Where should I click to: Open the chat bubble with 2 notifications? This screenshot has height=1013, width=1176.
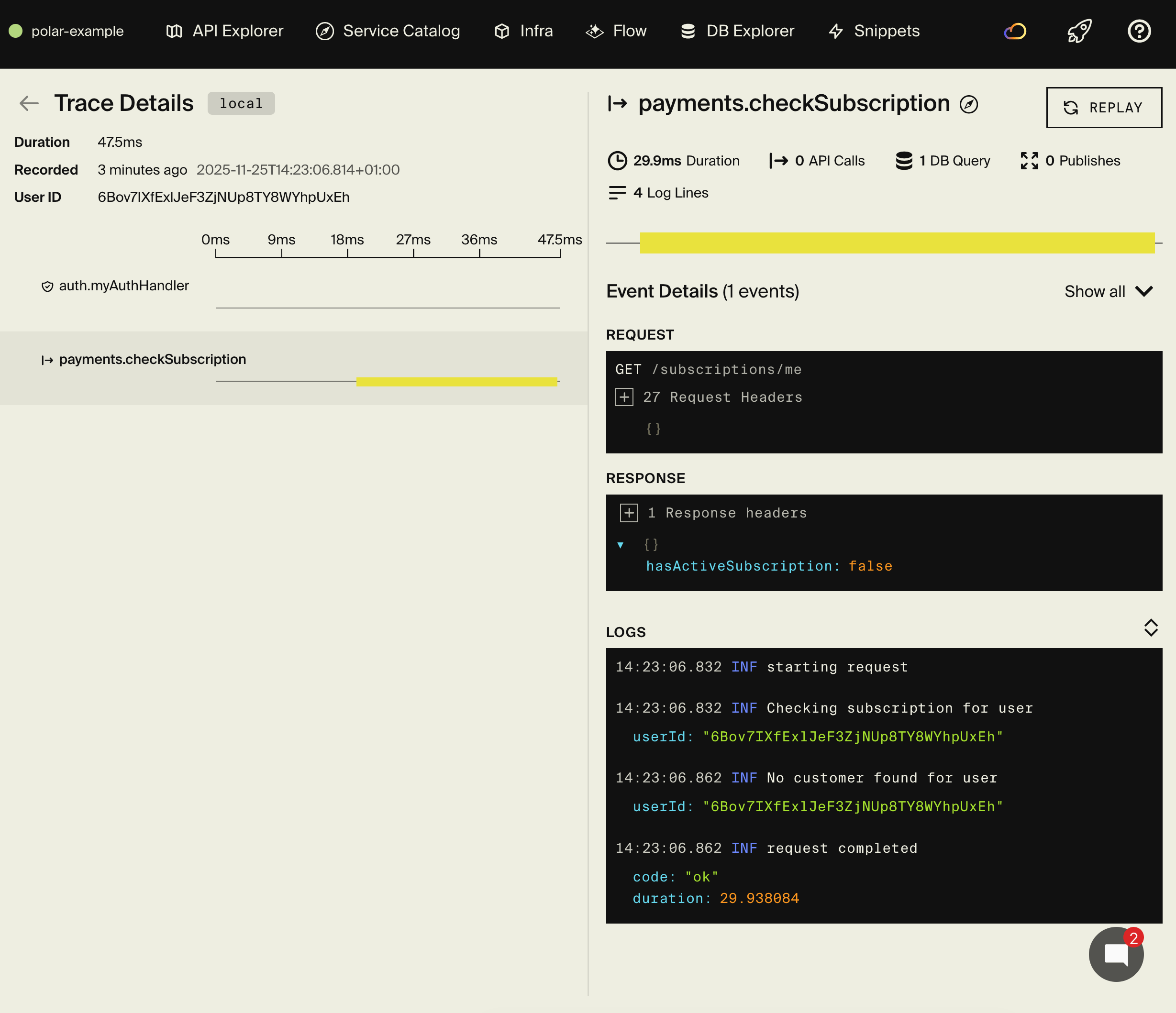[x=1116, y=953]
